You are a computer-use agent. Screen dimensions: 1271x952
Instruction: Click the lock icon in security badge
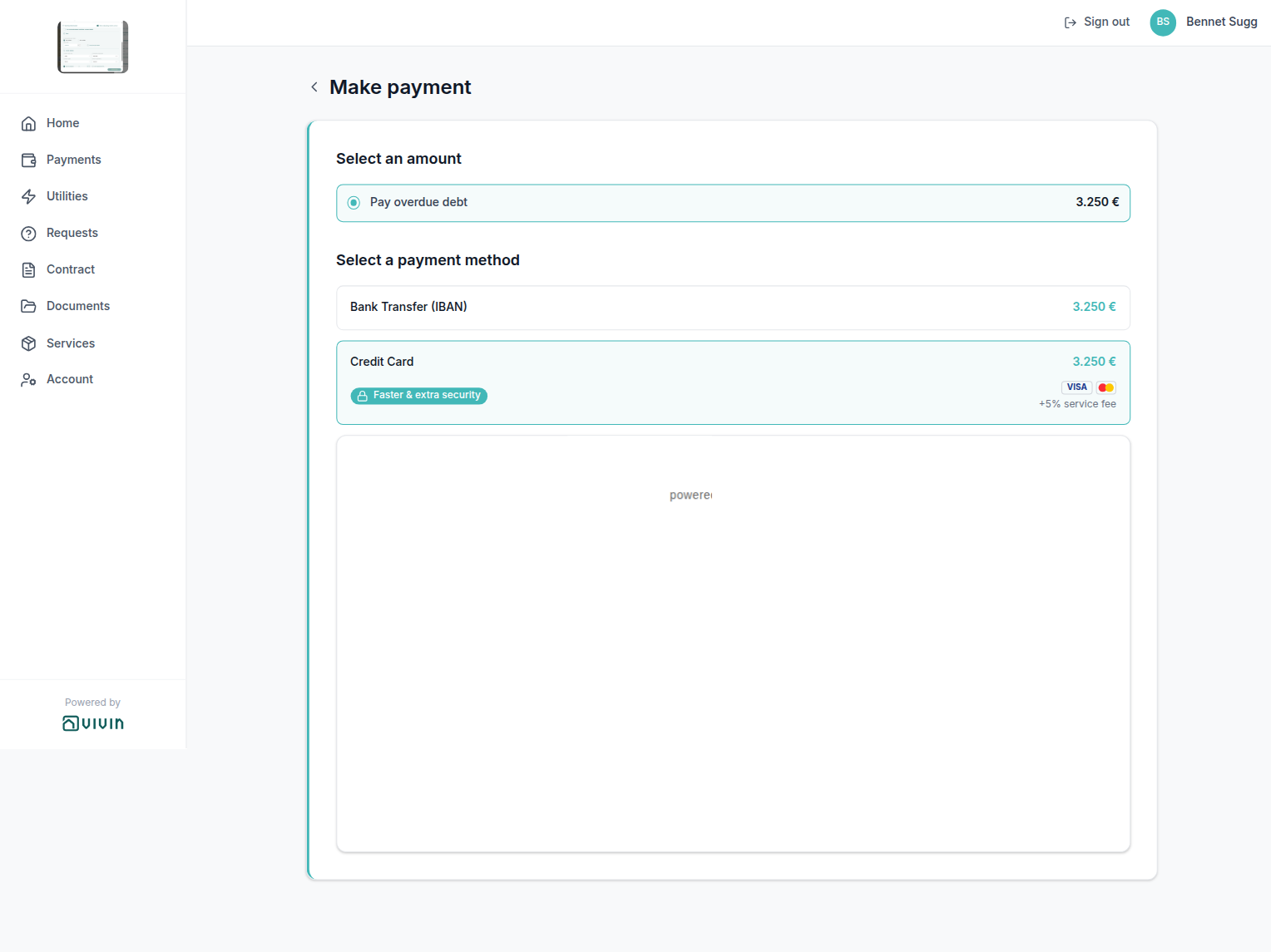pos(362,397)
